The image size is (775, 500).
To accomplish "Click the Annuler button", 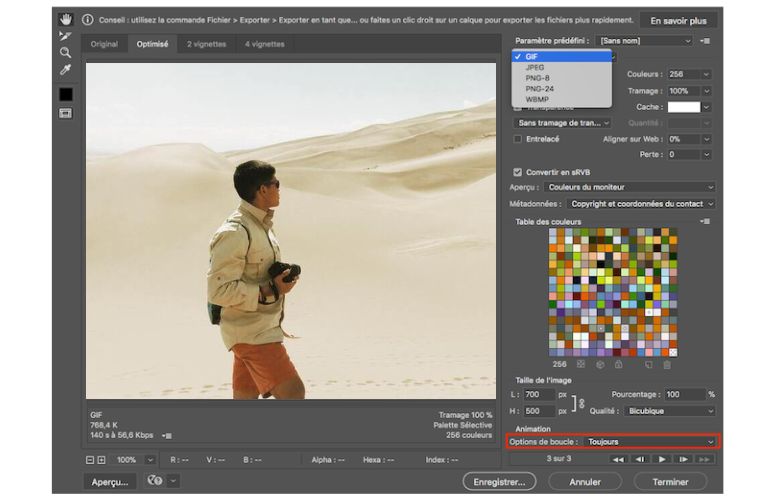I will [x=585, y=482].
